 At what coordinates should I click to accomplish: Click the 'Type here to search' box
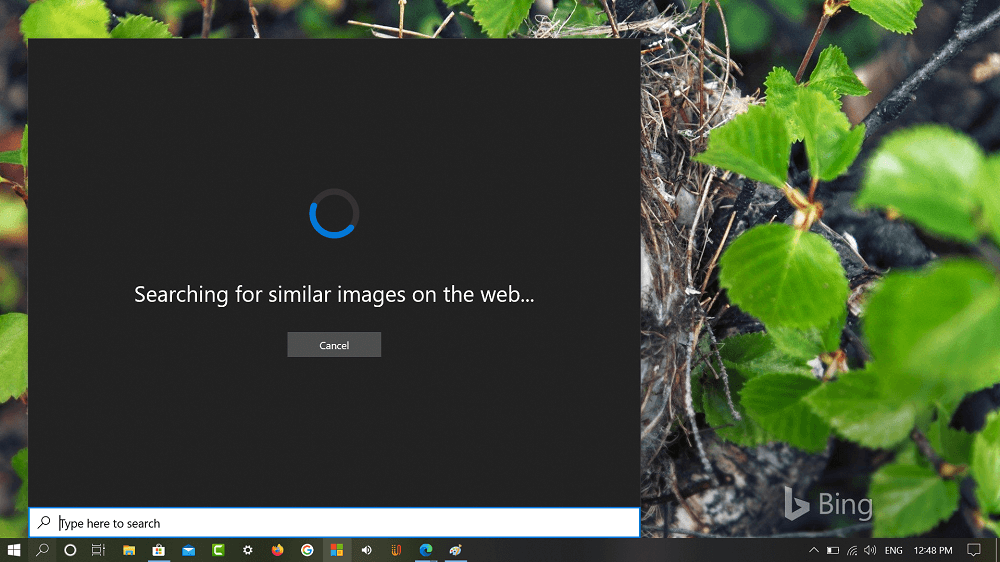[334, 523]
